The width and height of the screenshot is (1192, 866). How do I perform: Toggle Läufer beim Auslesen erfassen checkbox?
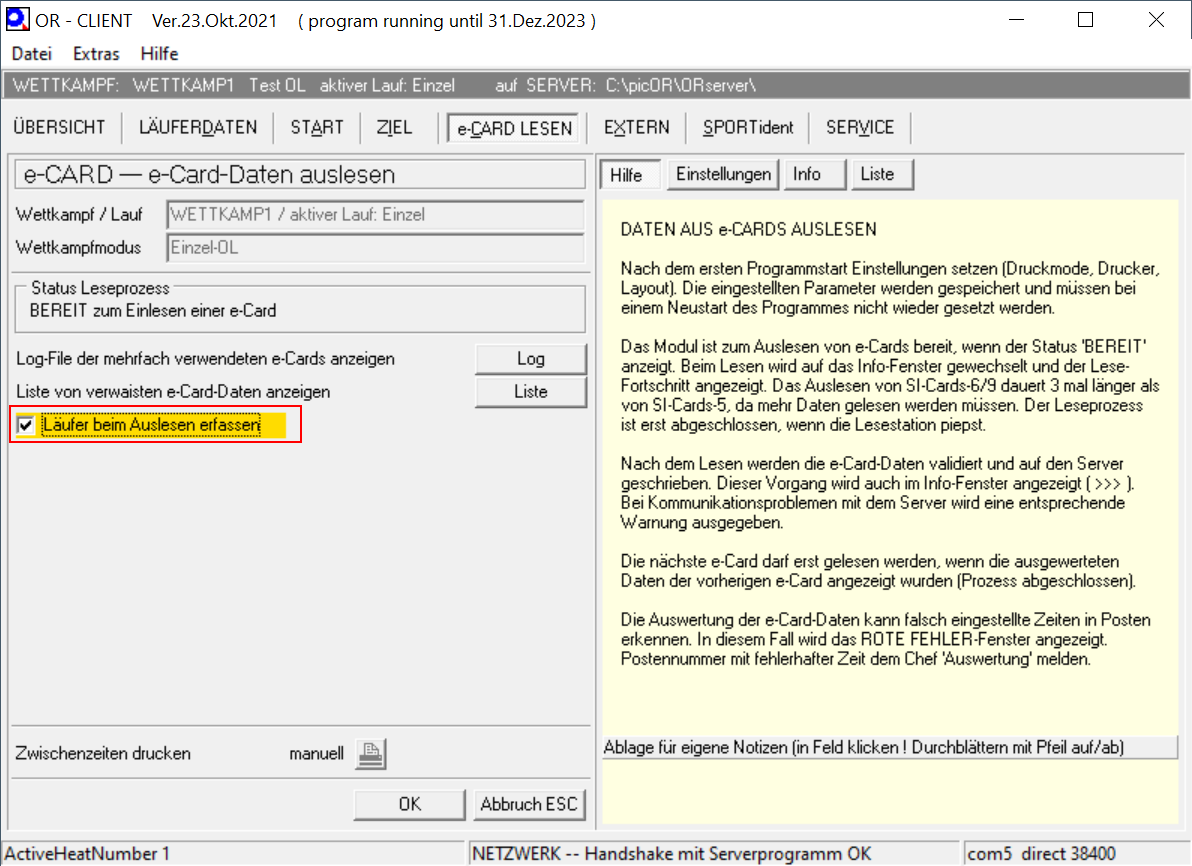26,426
